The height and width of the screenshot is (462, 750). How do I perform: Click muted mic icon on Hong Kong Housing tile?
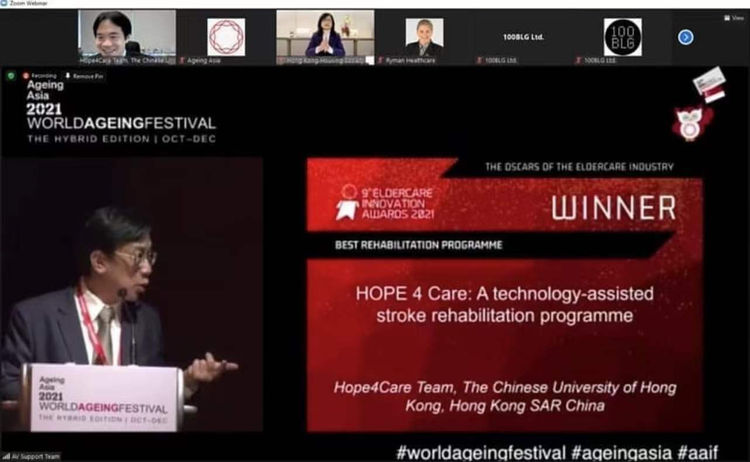coord(281,61)
